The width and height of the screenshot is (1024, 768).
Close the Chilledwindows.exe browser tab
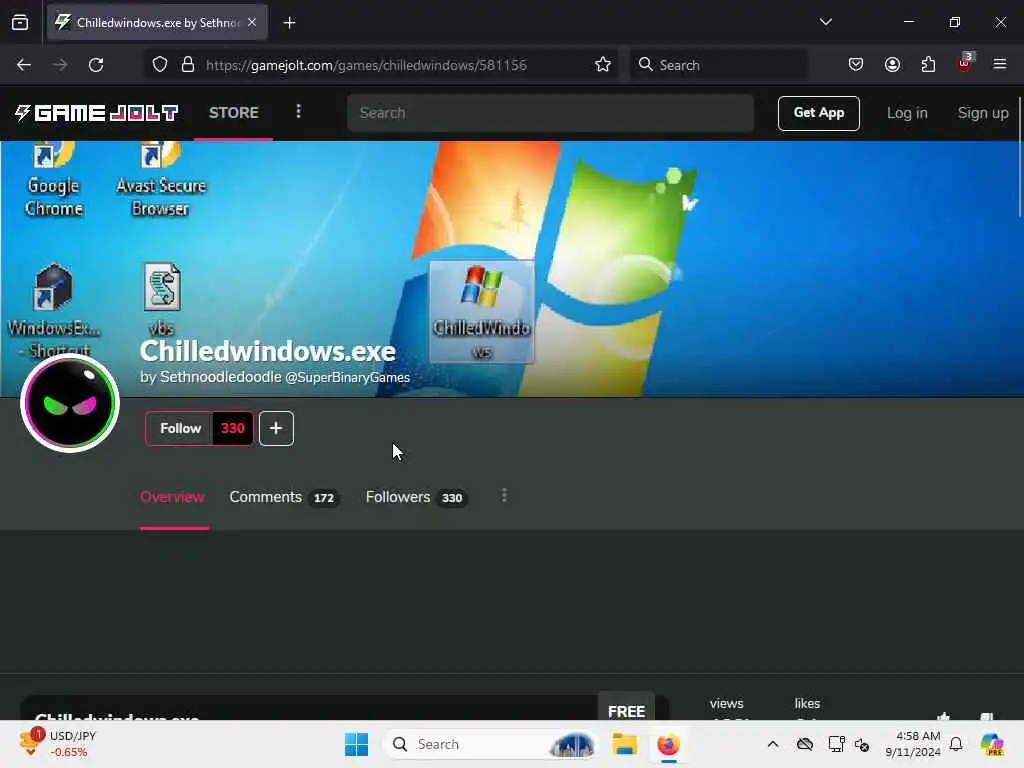[252, 23]
